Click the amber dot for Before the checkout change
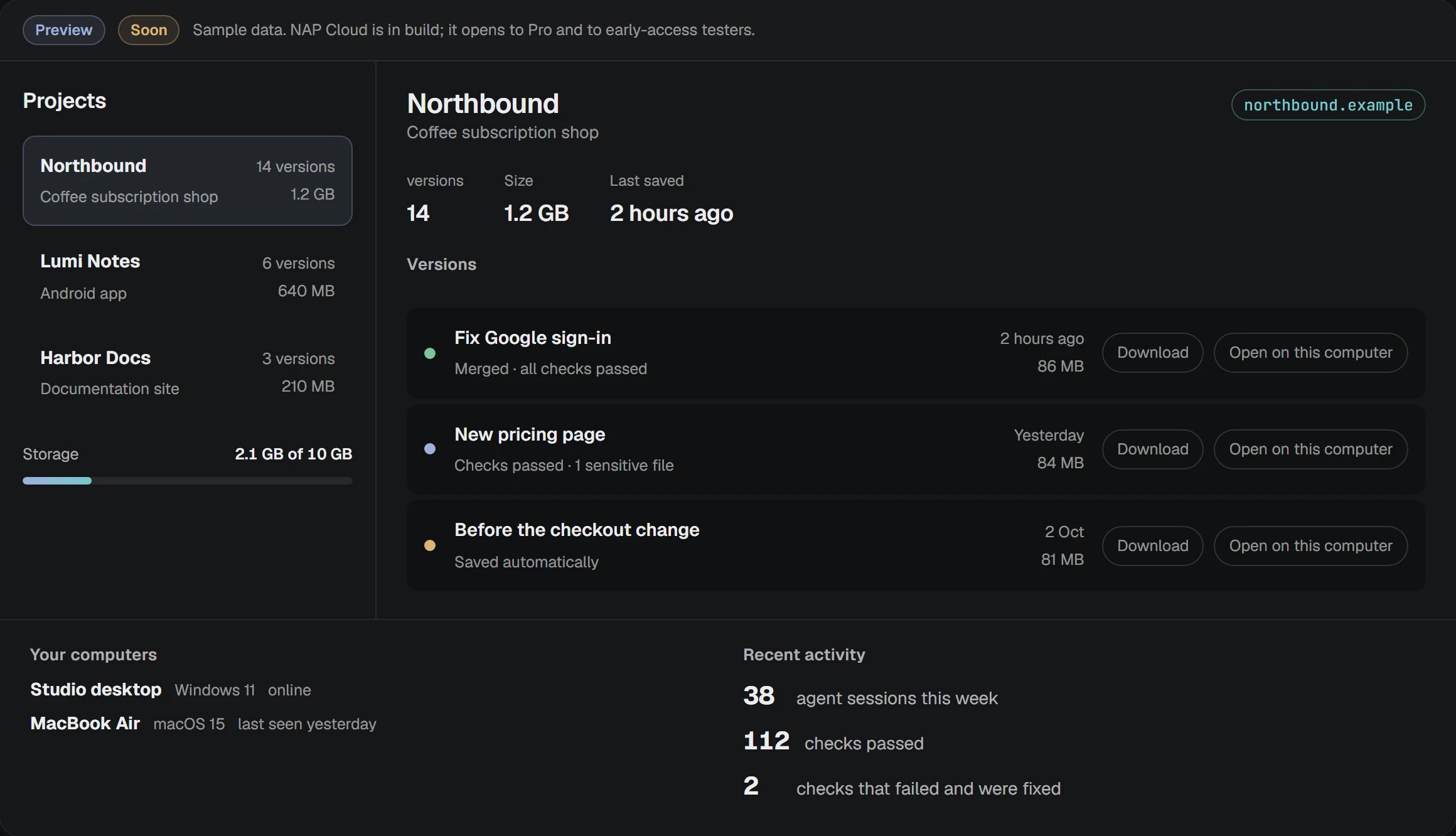Viewport: 1456px width, 836px height. [430, 545]
